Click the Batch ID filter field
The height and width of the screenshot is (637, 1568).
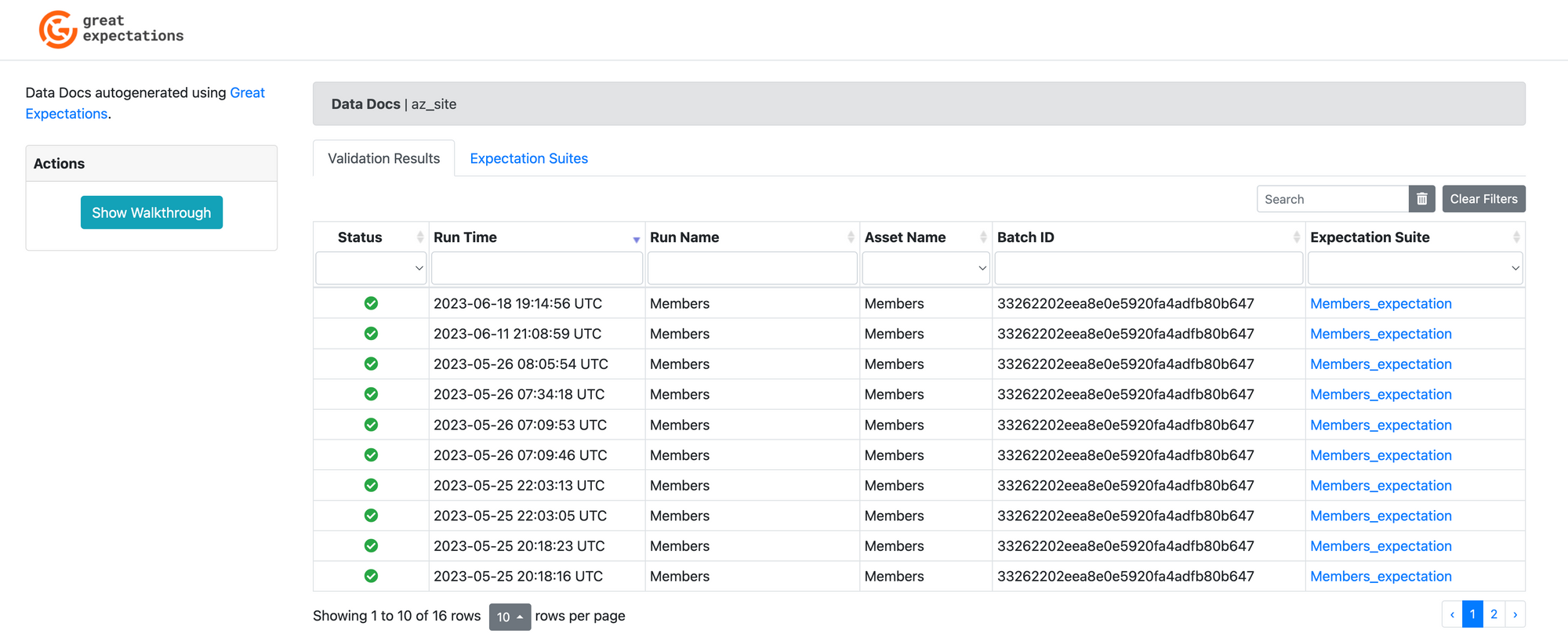click(1149, 268)
